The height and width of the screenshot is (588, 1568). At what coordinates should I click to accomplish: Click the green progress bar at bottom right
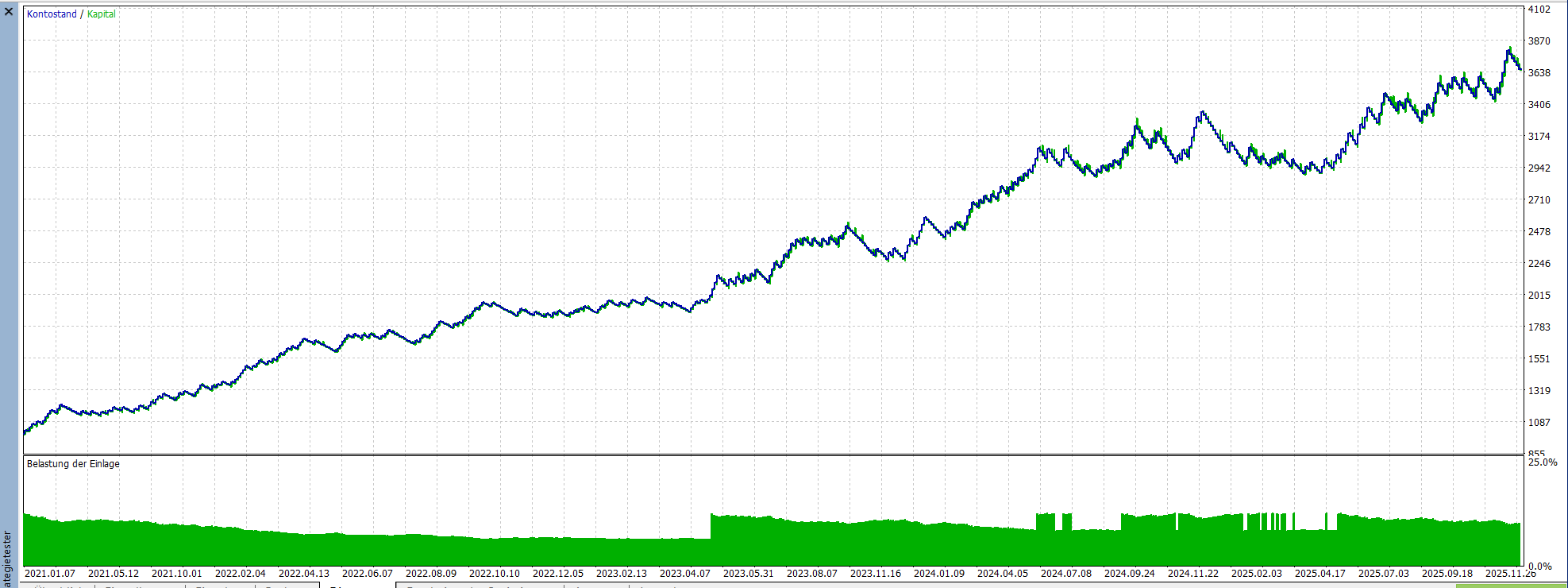pos(1511,586)
